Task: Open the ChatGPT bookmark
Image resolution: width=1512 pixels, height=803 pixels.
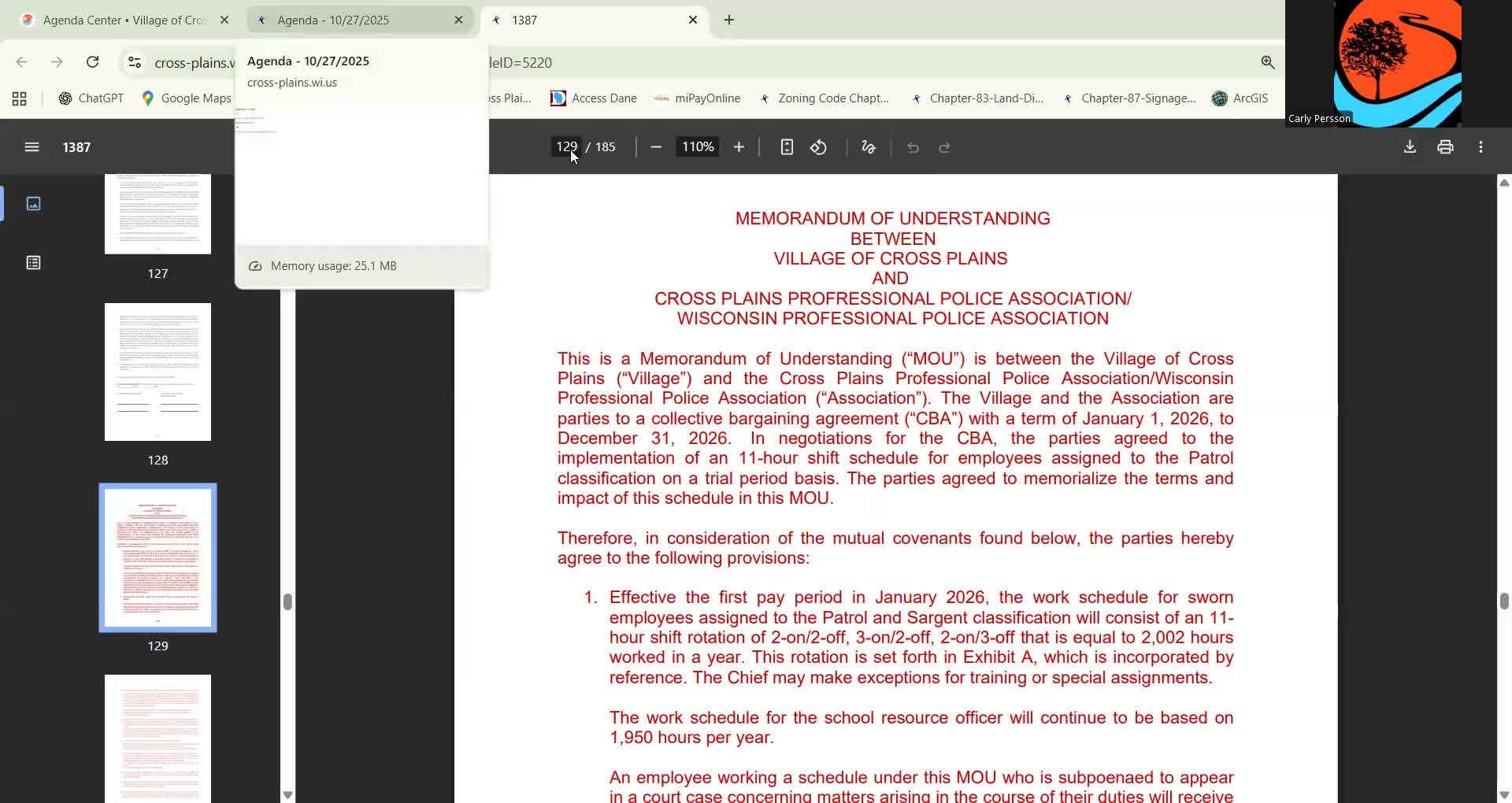Action: pos(91,98)
